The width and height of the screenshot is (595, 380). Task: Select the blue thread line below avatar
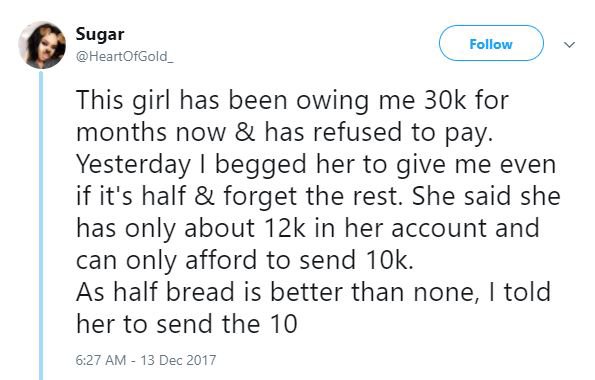[41, 225]
